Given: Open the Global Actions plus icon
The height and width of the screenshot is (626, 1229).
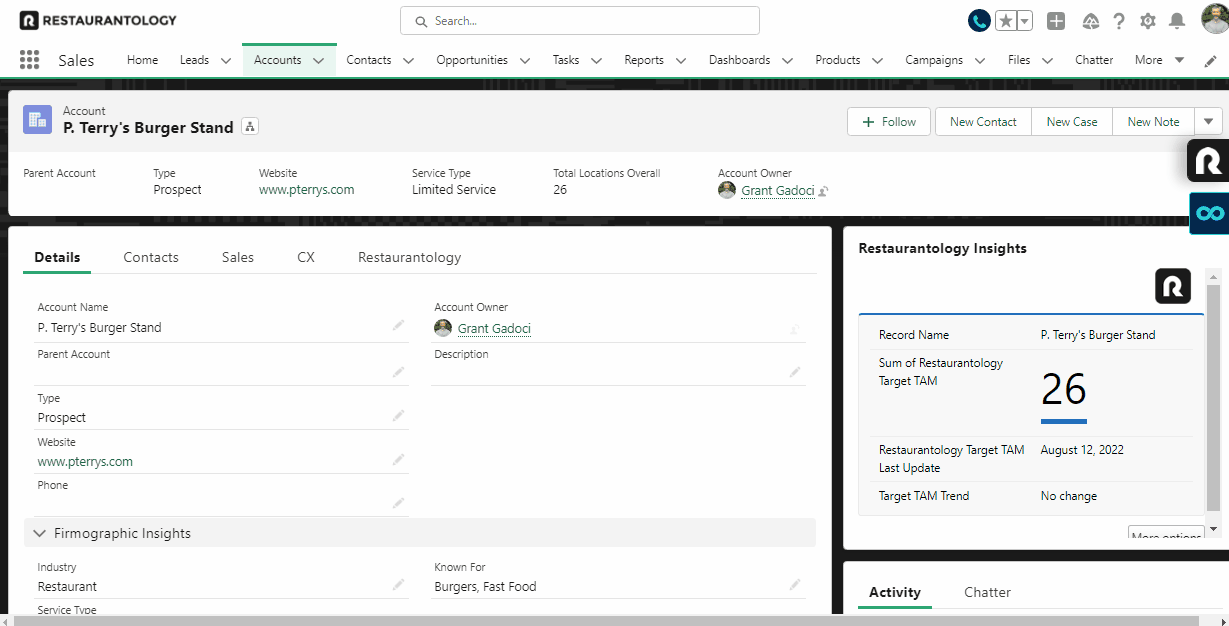Looking at the screenshot, I should tap(1056, 21).
